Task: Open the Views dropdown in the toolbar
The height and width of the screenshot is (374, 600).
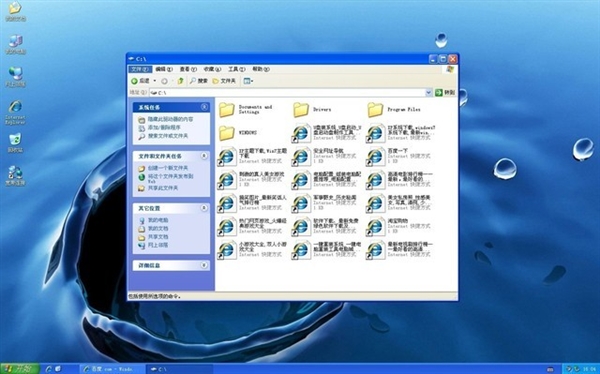Action: click(x=248, y=81)
